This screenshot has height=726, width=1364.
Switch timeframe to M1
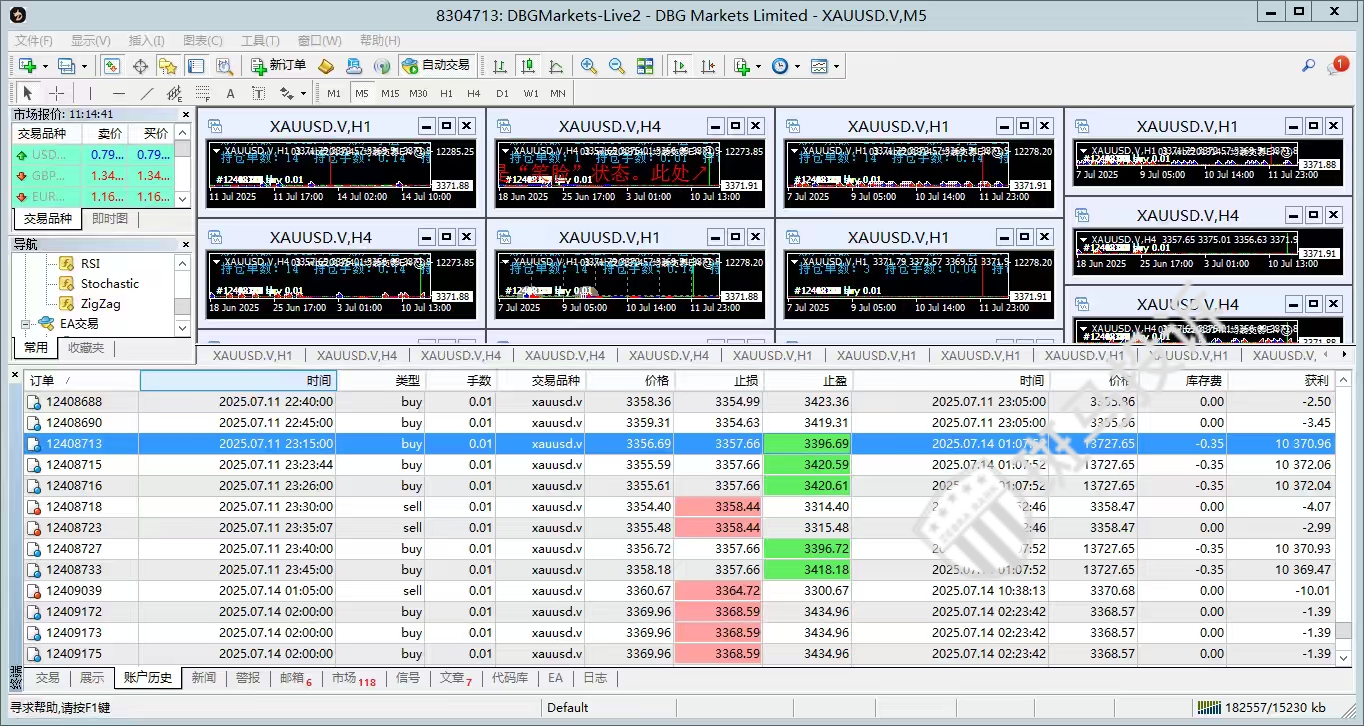click(x=334, y=93)
